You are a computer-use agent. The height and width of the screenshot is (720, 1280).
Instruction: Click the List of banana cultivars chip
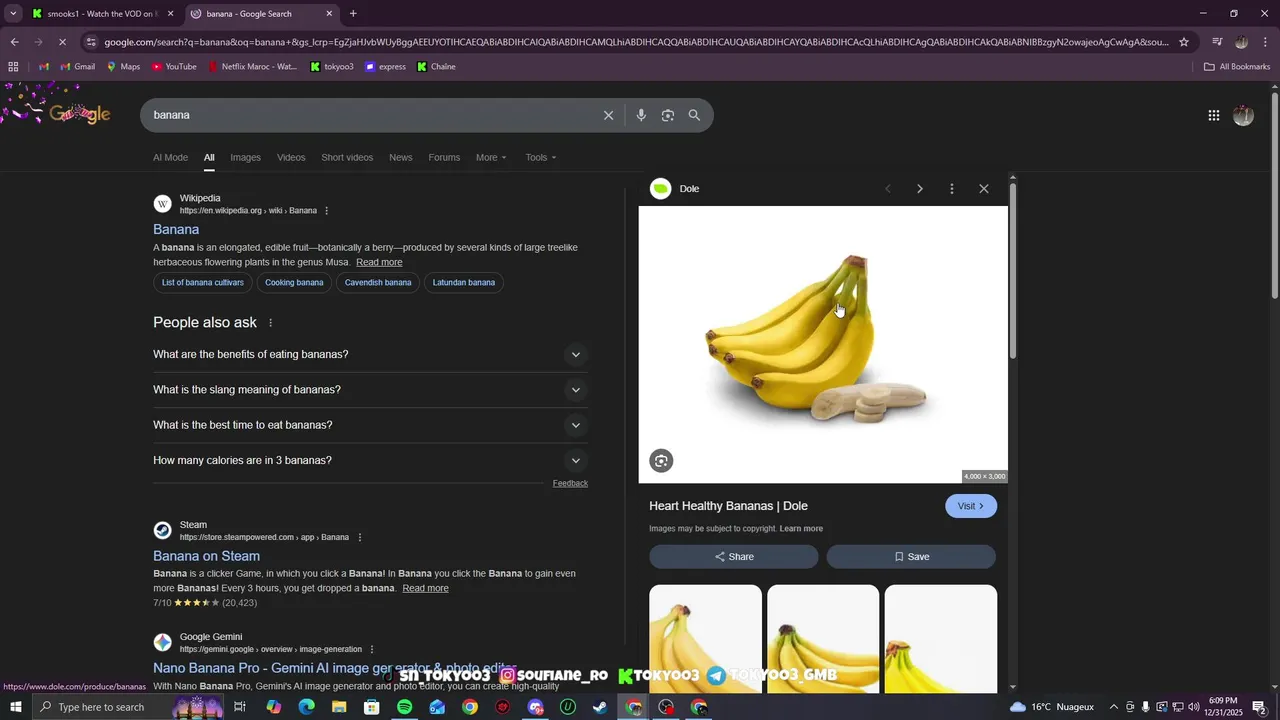[x=203, y=283]
